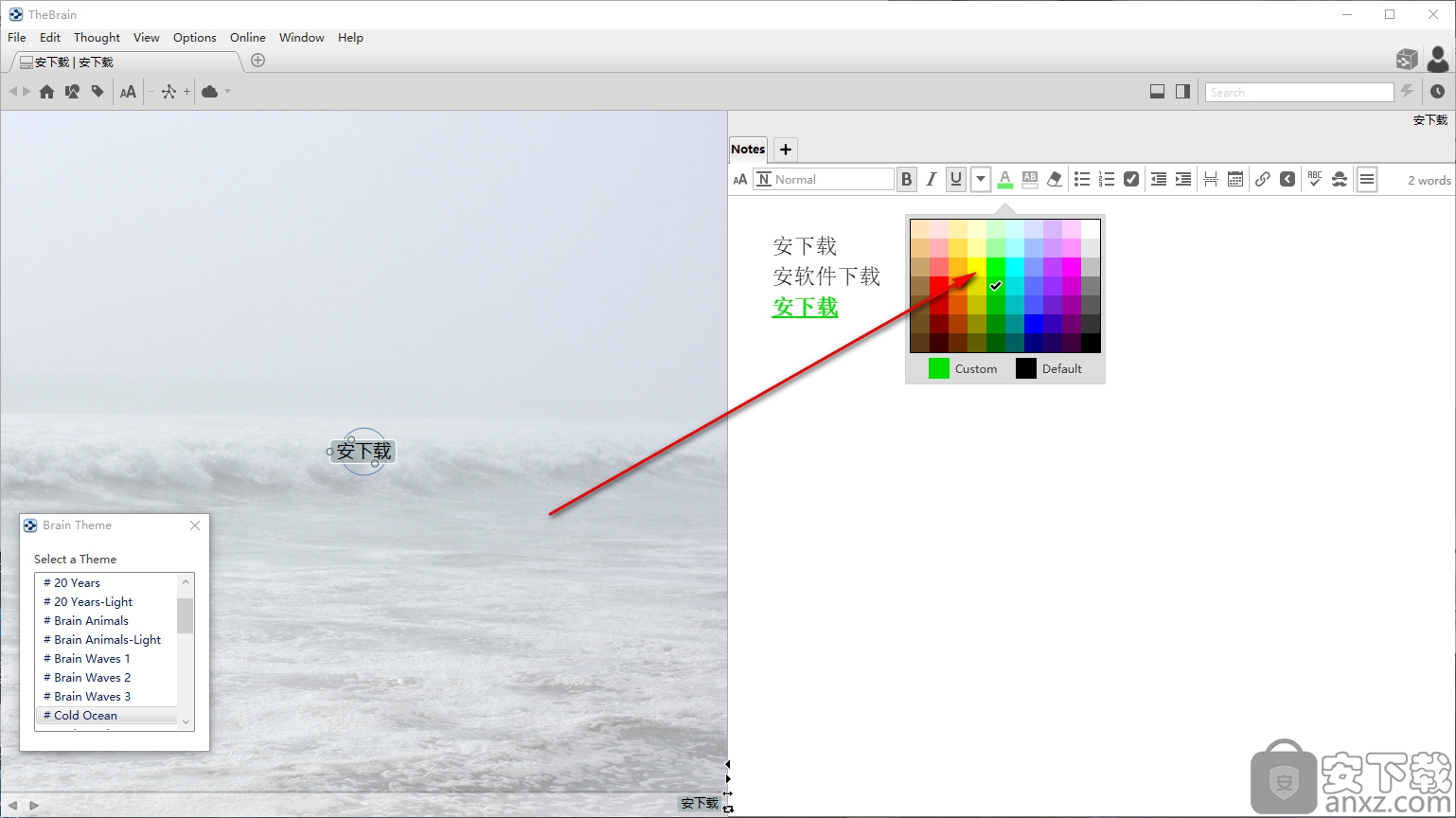1456x818 pixels.
Task: Open the Help menu
Action: click(x=350, y=38)
